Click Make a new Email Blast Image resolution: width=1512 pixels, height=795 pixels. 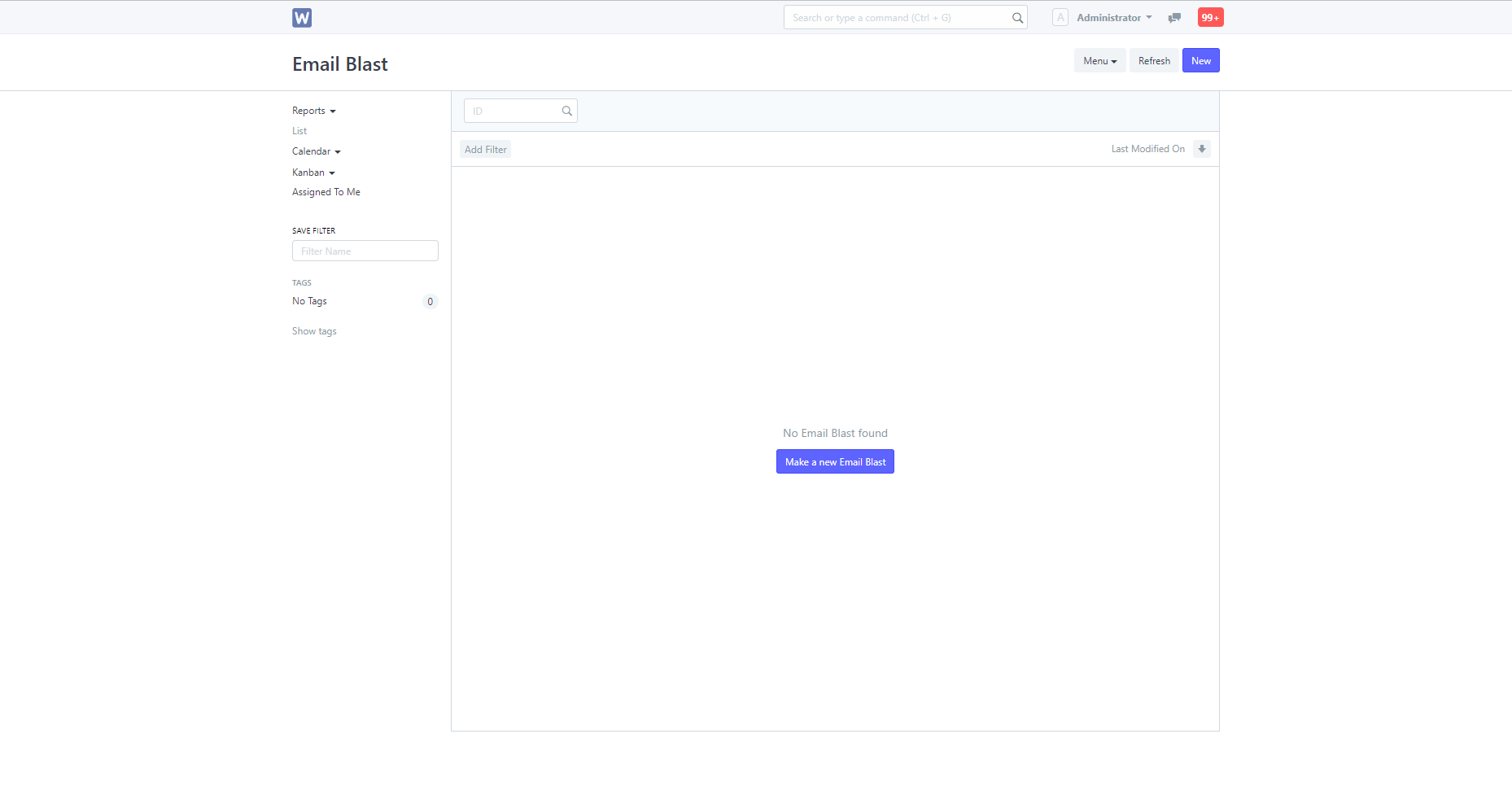point(835,461)
